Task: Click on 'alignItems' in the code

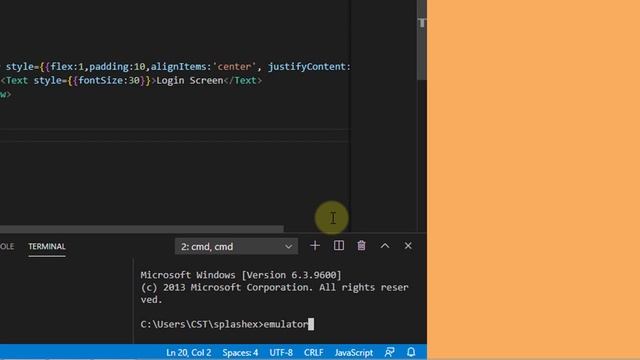Action: 179,67
